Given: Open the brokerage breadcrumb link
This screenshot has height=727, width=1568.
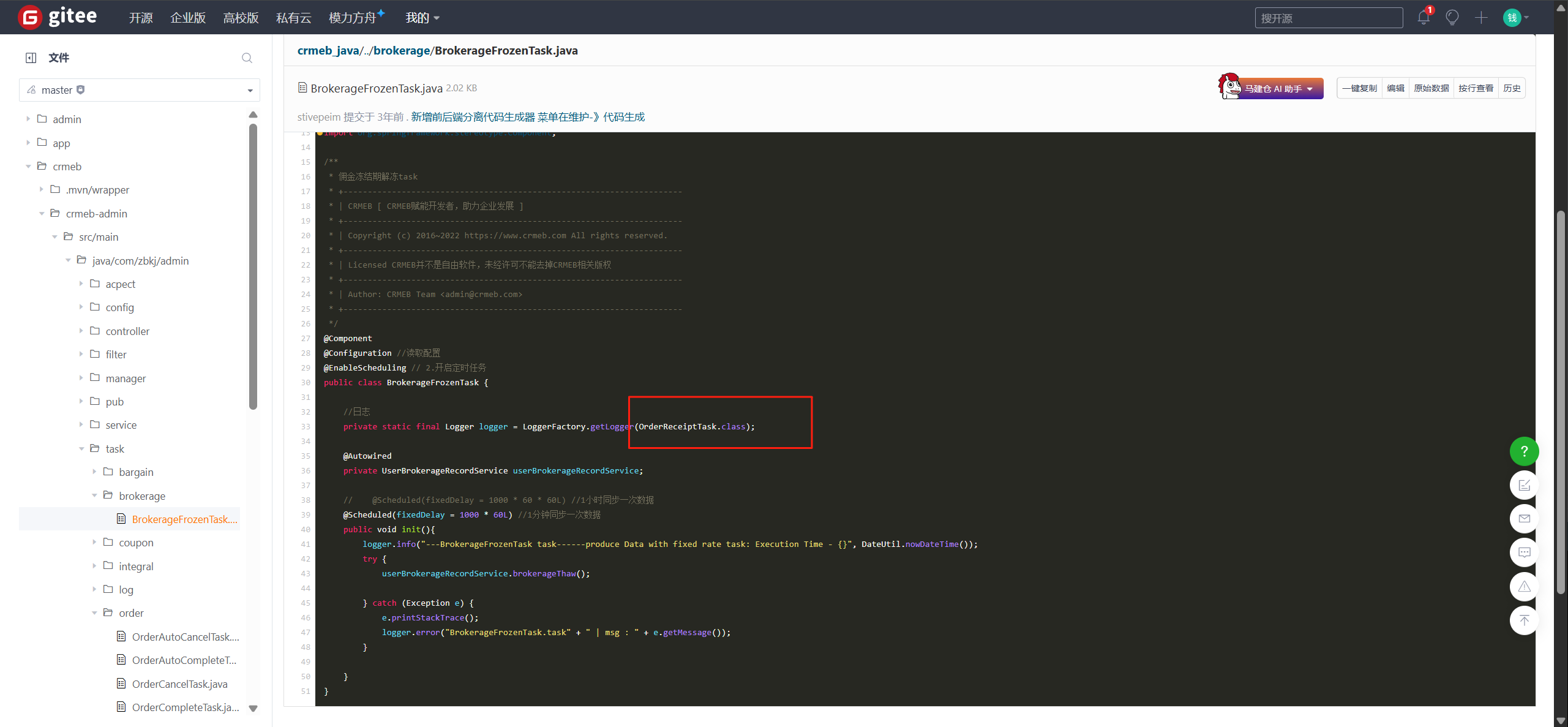Looking at the screenshot, I should coord(402,51).
